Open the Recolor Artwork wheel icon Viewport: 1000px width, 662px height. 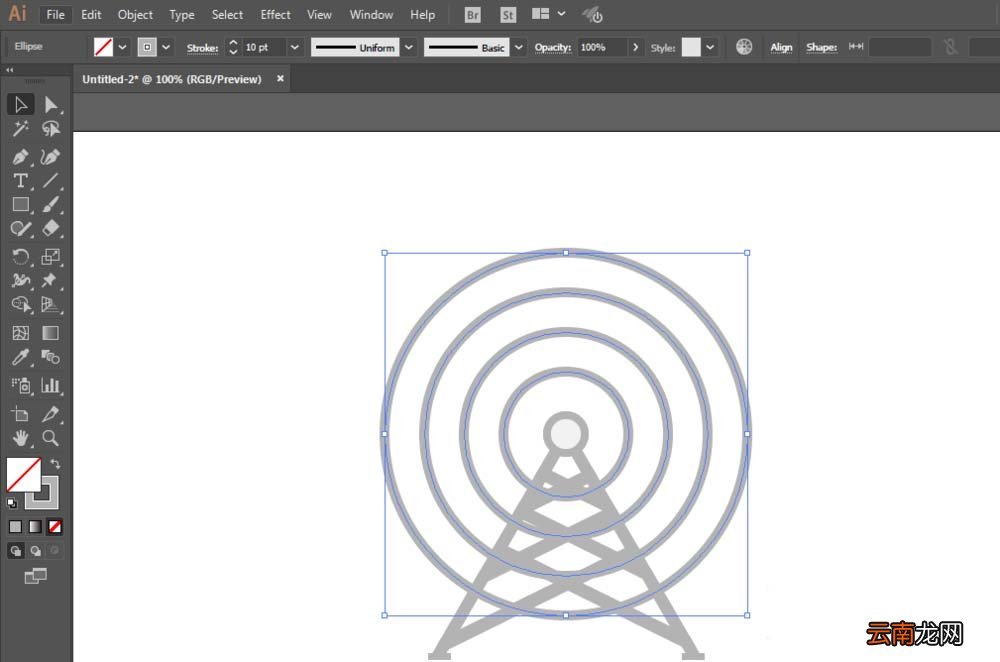coord(744,47)
